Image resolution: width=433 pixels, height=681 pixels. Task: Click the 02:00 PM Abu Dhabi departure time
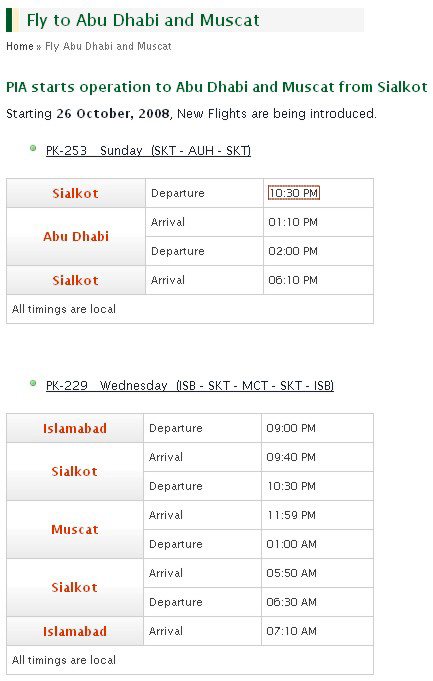293,251
